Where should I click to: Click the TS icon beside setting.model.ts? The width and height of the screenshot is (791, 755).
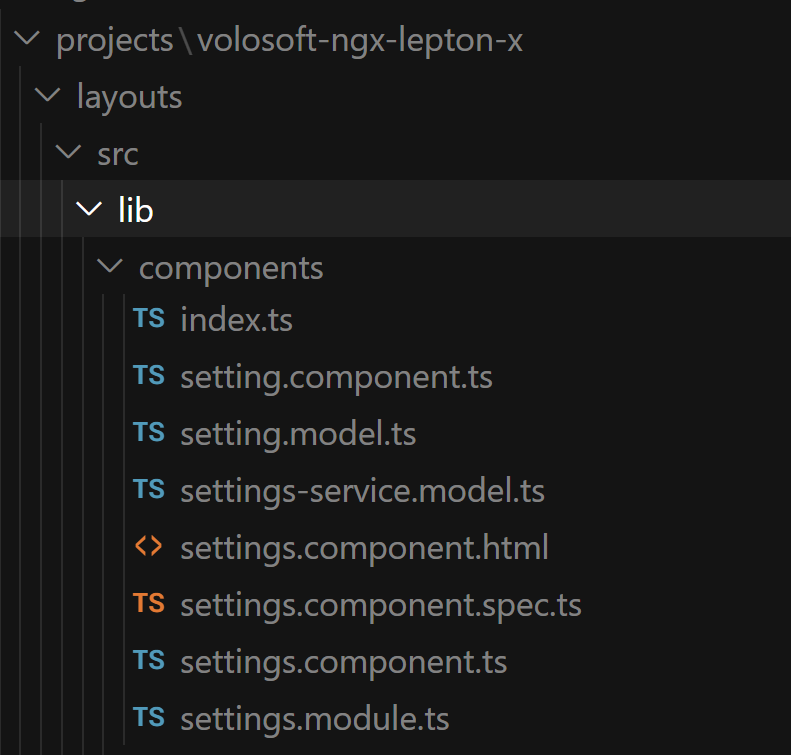tap(149, 433)
